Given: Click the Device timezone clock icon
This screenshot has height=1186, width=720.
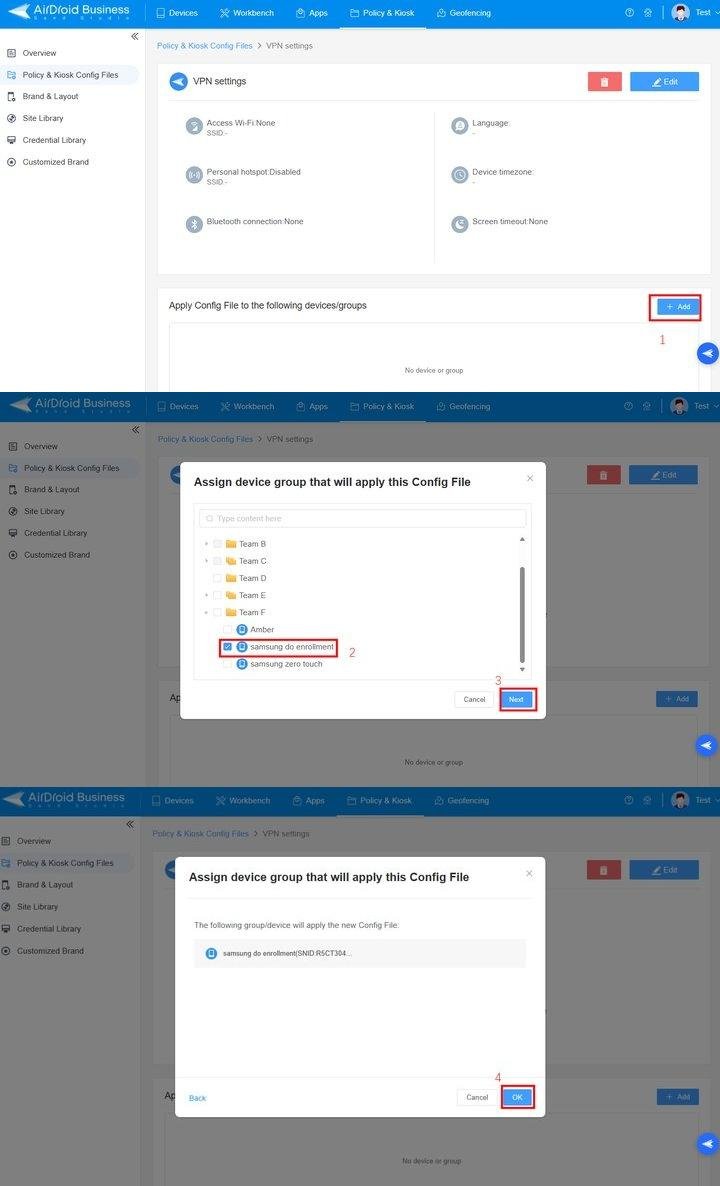Looking at the screenshot, I should (460, 175).
